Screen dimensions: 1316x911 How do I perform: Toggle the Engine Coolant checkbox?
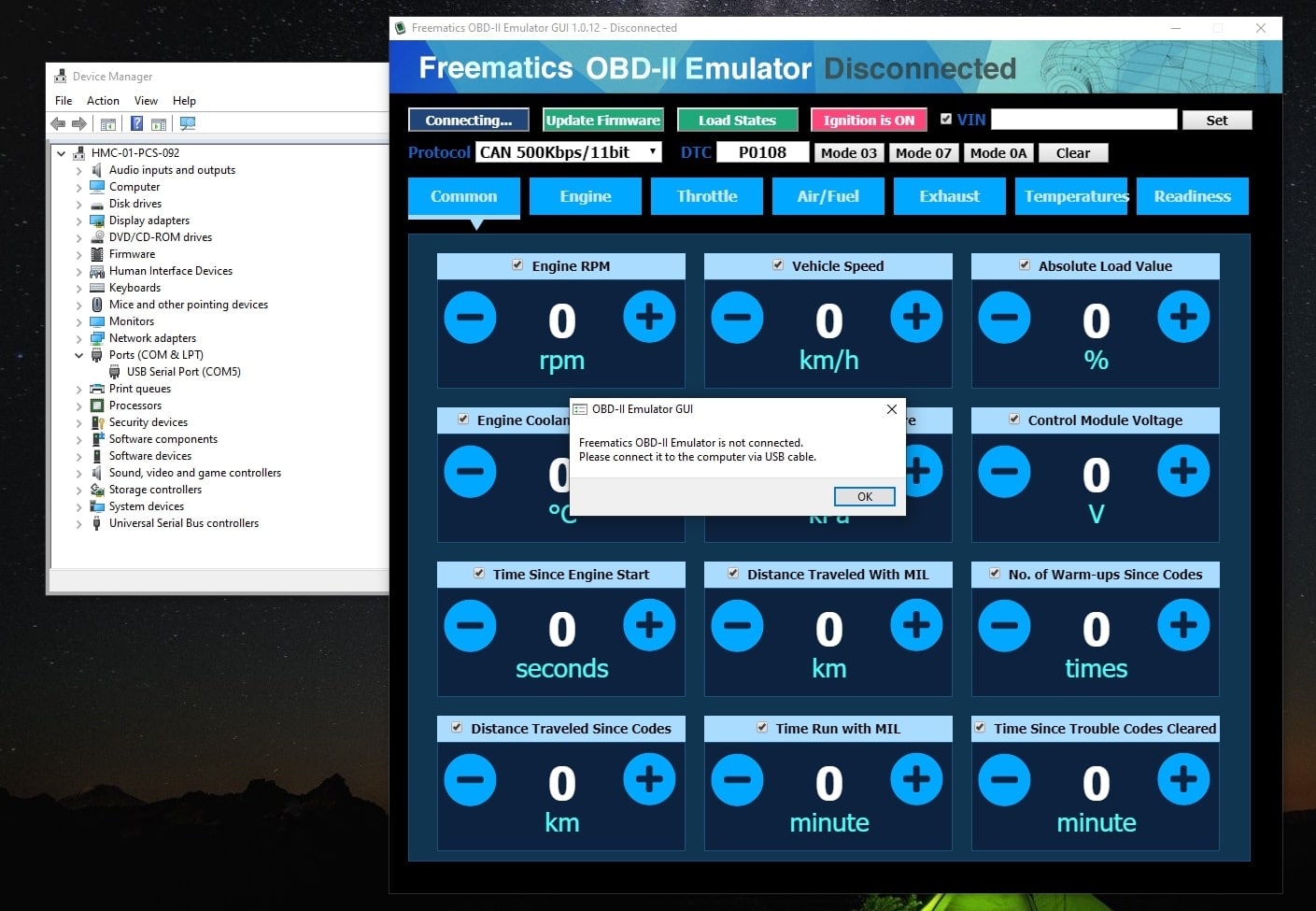(463, 420)
